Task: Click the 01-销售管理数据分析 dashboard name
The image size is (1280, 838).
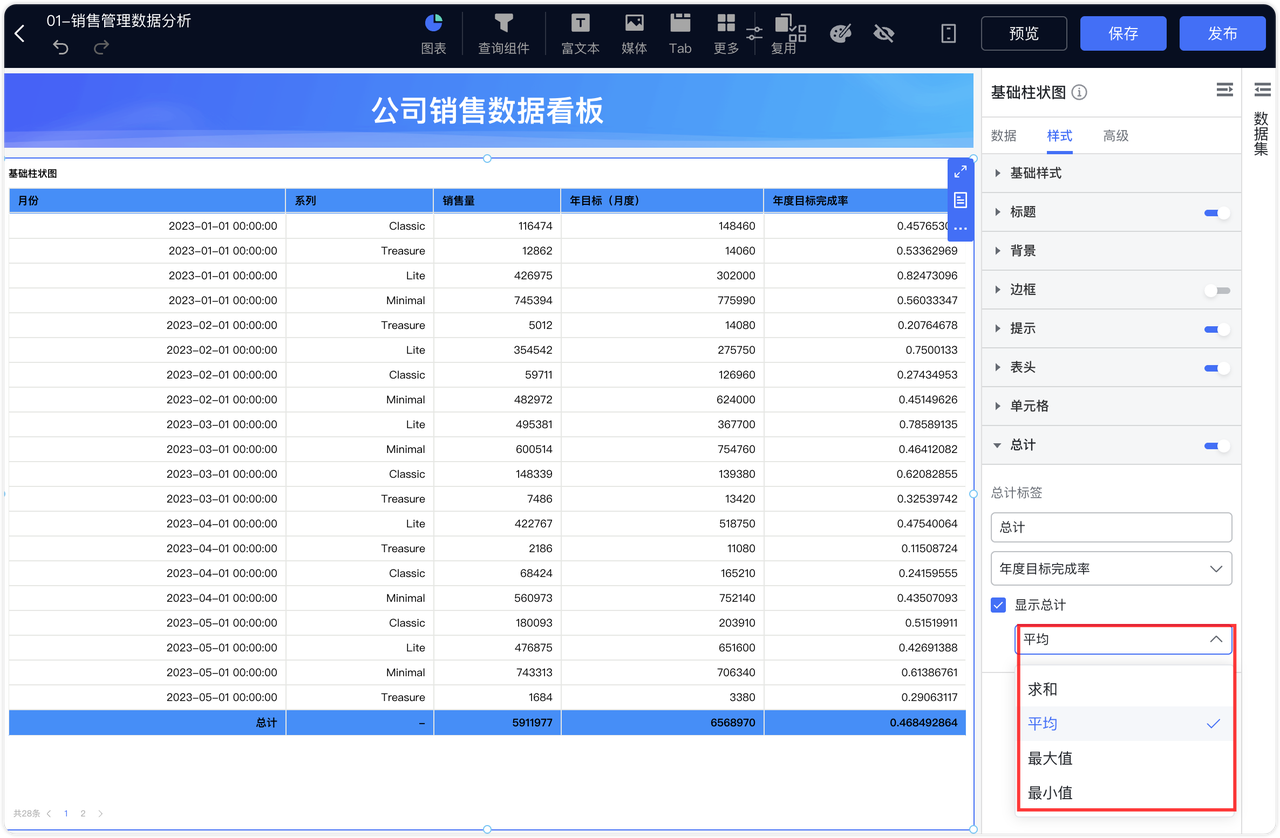Action: tap(119, 20)
